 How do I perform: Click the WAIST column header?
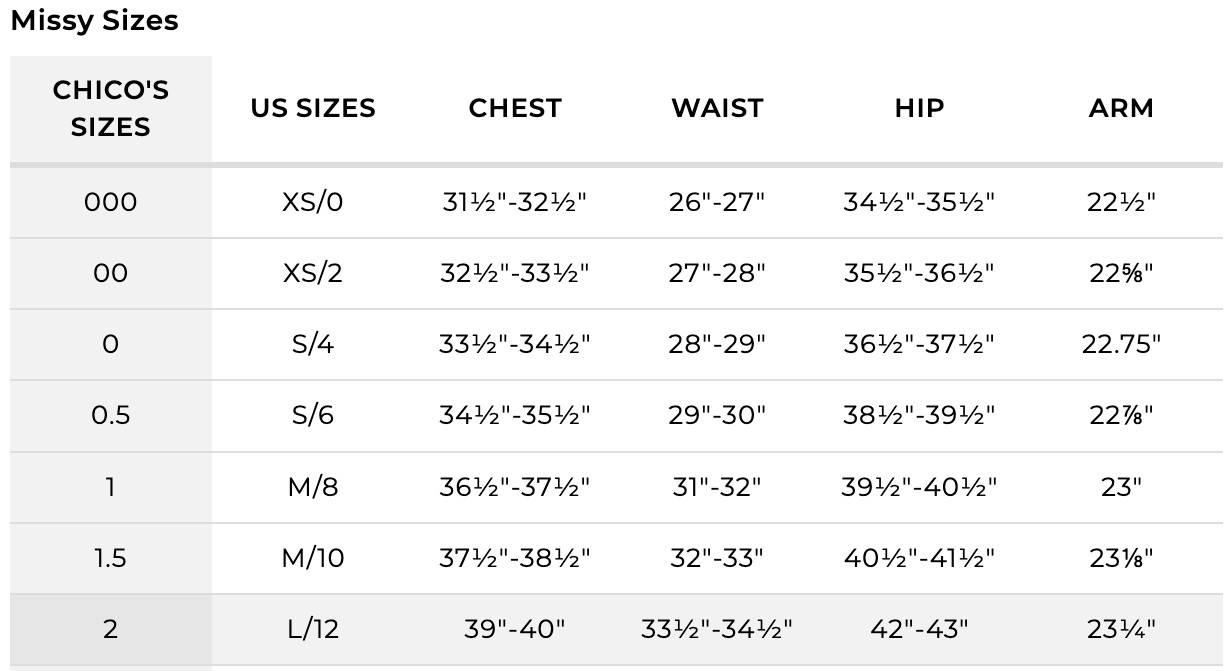pos(717,108)
